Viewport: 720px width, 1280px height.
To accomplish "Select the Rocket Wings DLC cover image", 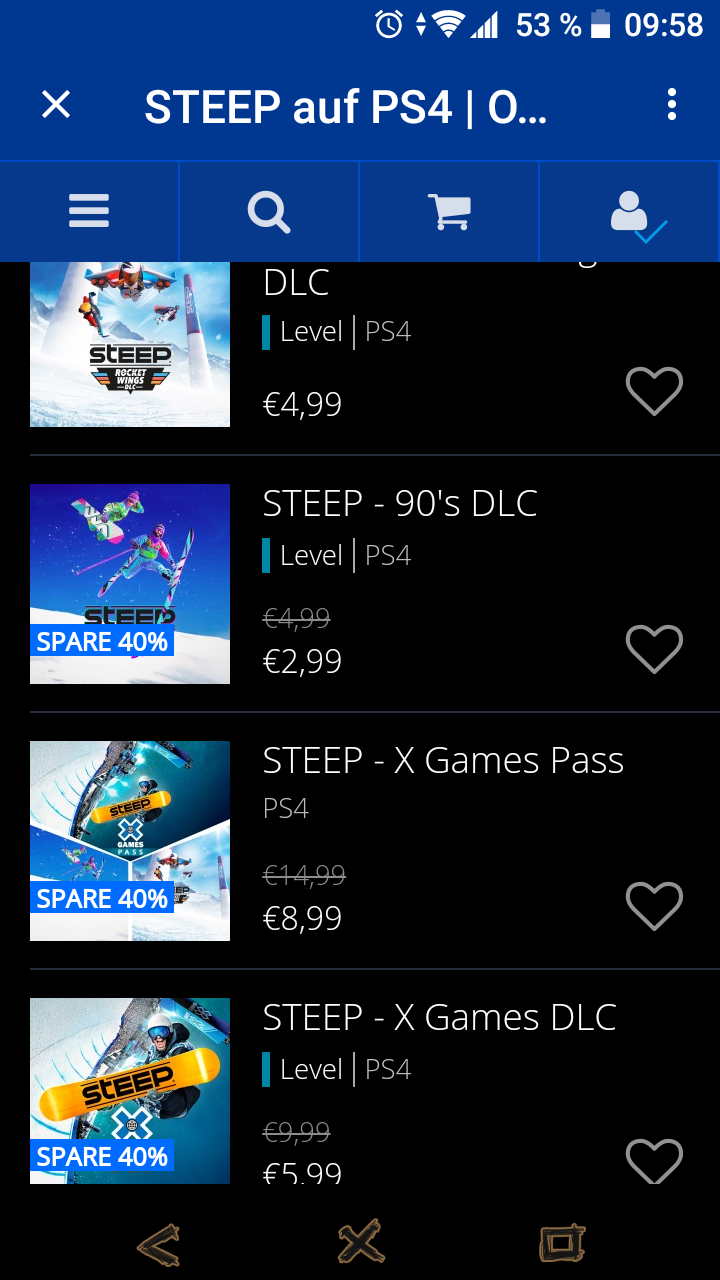I will 130,345.
